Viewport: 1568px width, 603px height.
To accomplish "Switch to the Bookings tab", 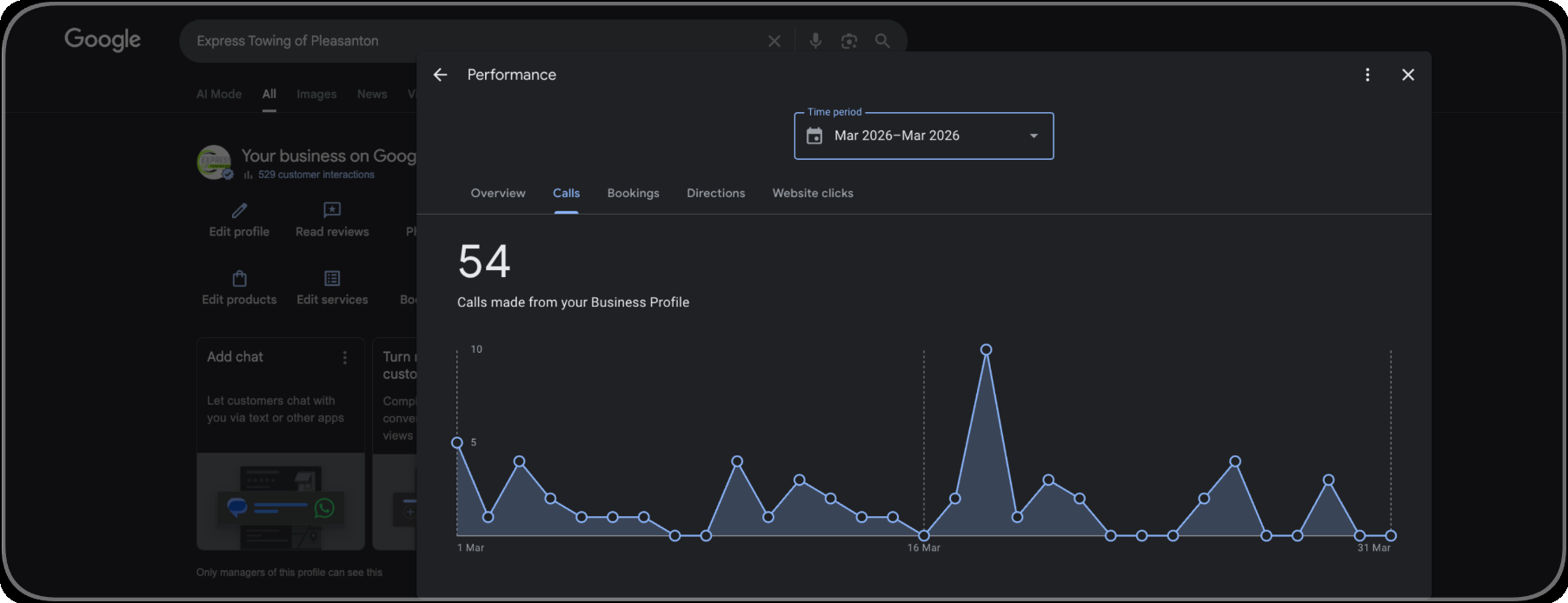I will (633, 193).
